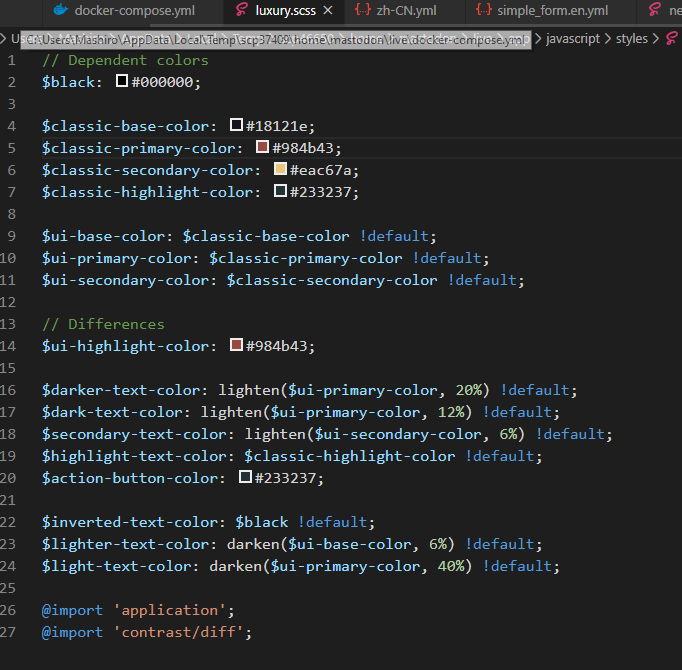Switch to the docker-compose.yml tab
This screenshot has width=682, height=670.
(134, 10)
